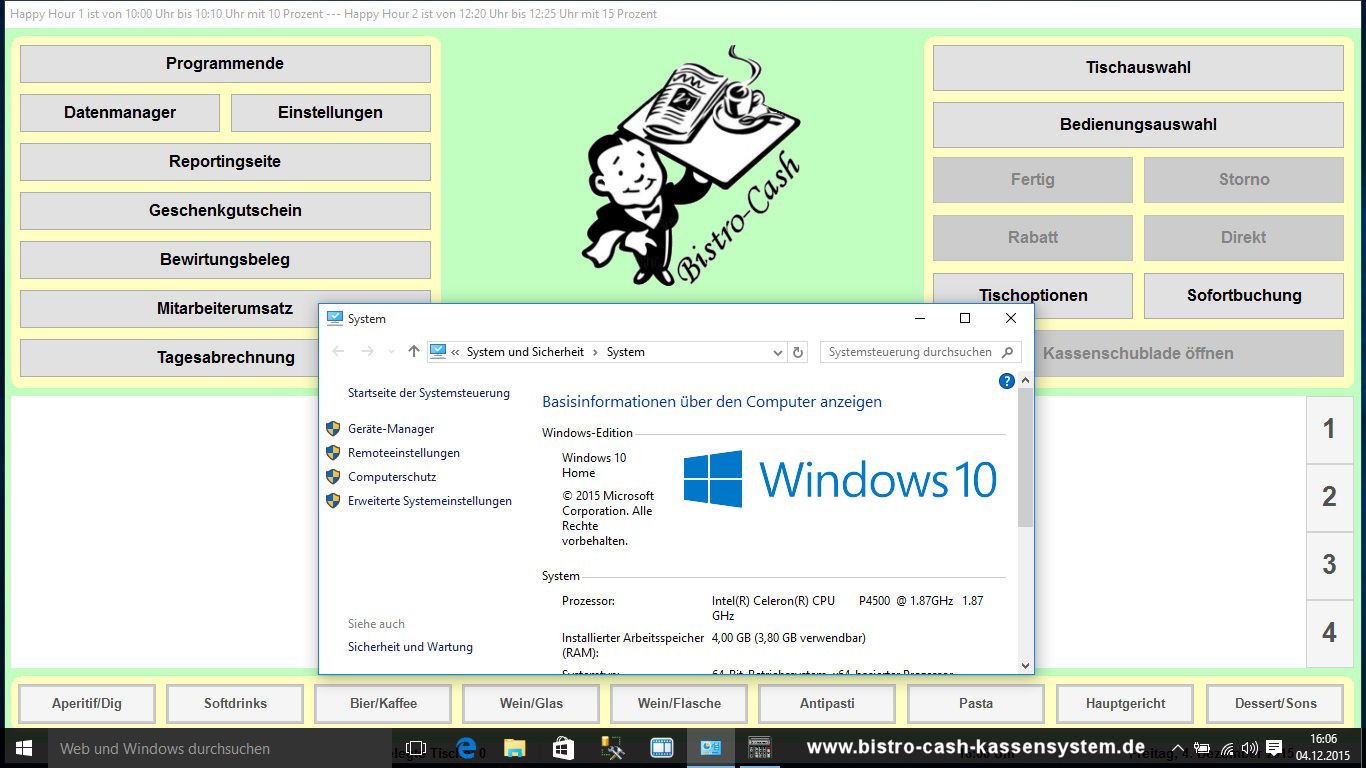The image size is (1366, 768).
Task: Open the network Wi-Fi tray icon
Action: pyautogui.click(x=1227, y=748)
